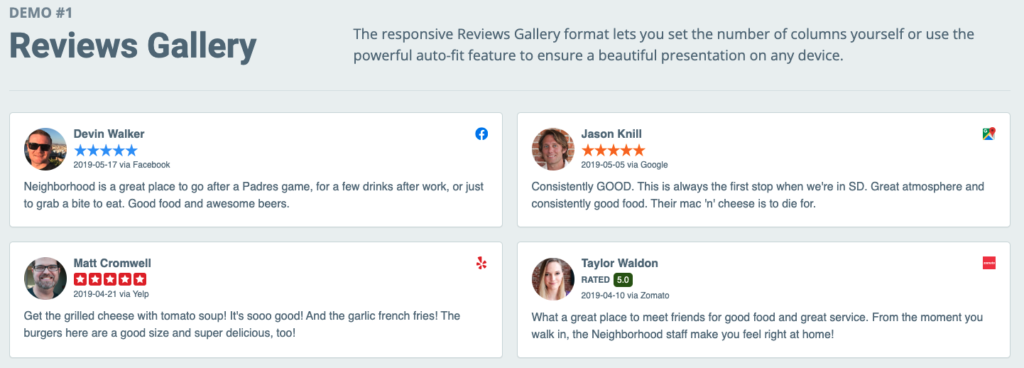The image size is (1024, 368).
Task: Open the Matt Cromwell name link
Action: (x=112, y=263)
